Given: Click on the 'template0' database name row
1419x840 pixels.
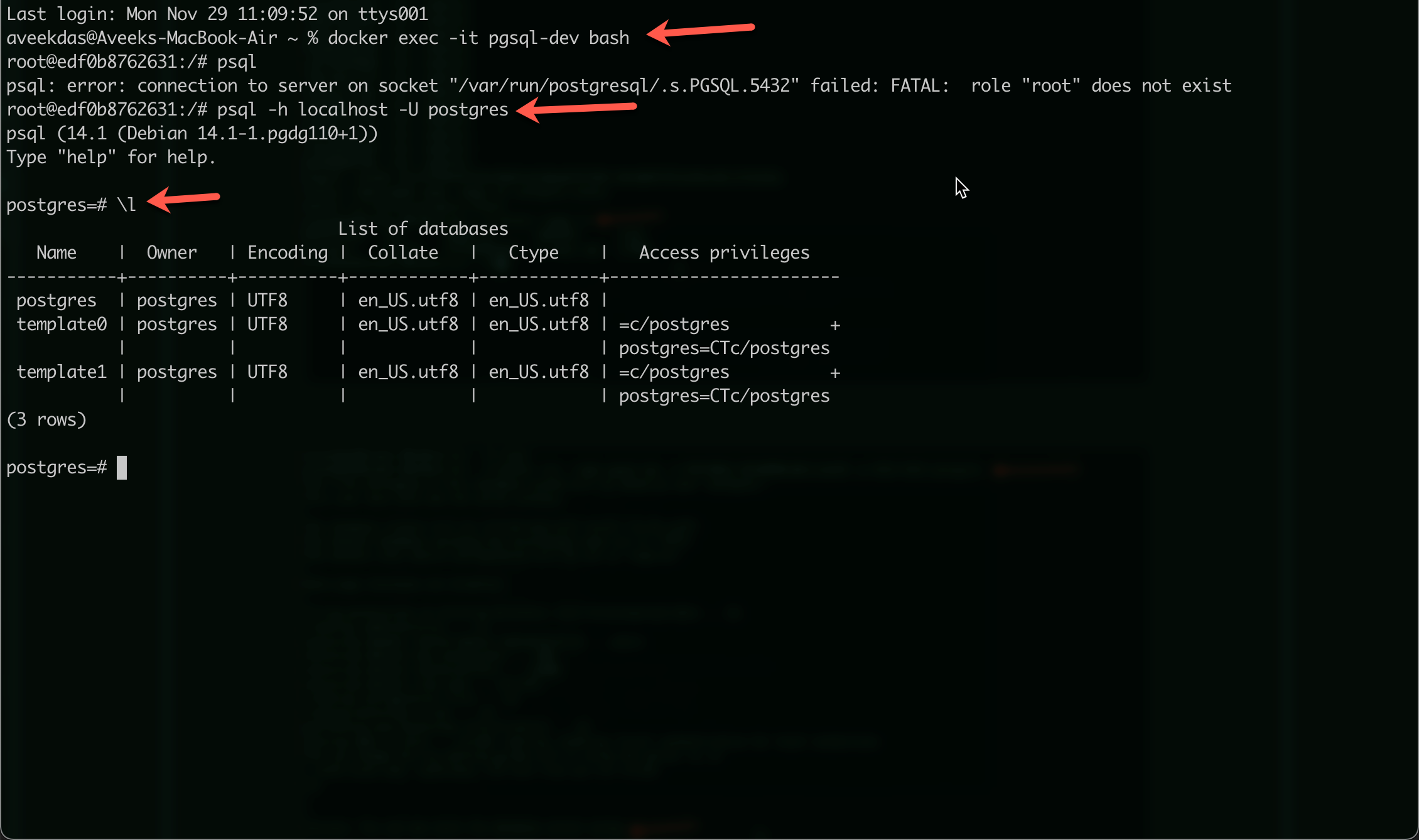Looking at the screenshot, I should (57, 323).
